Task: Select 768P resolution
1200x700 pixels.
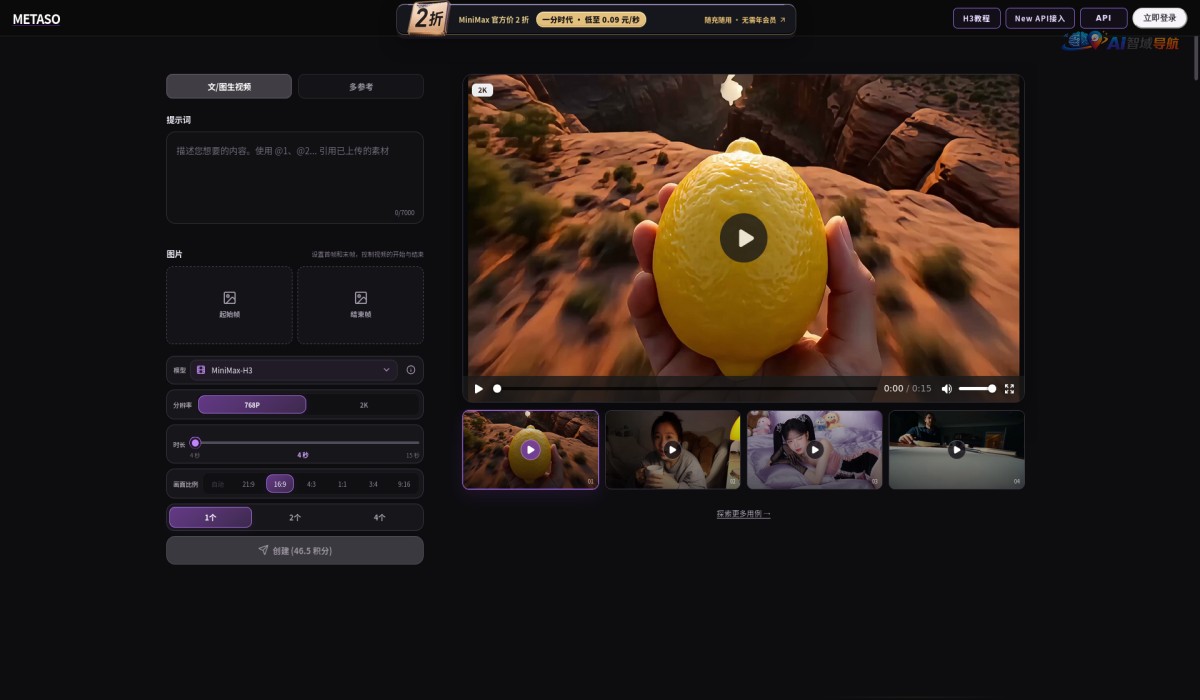Action: click(x=252, y=405)
